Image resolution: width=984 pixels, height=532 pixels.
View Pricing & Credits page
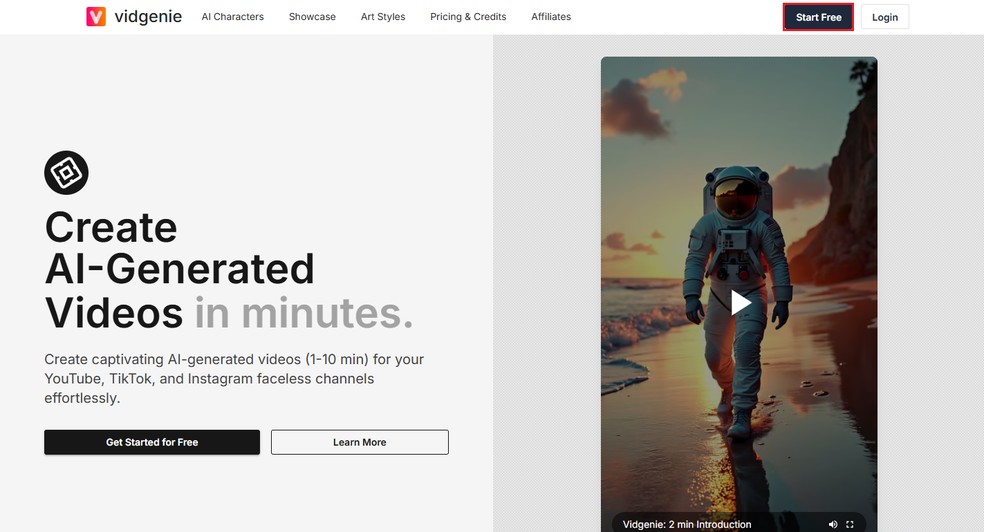468,17
